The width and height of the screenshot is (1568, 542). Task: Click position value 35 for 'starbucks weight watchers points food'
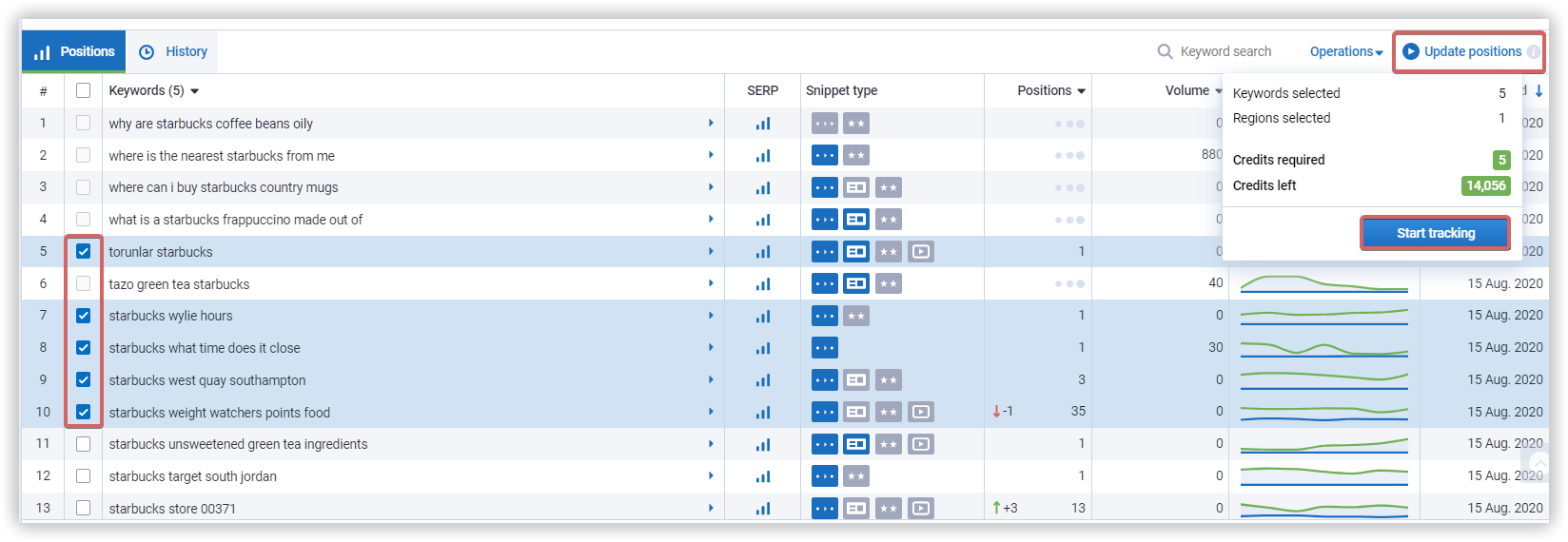(x=1078, y=412)
